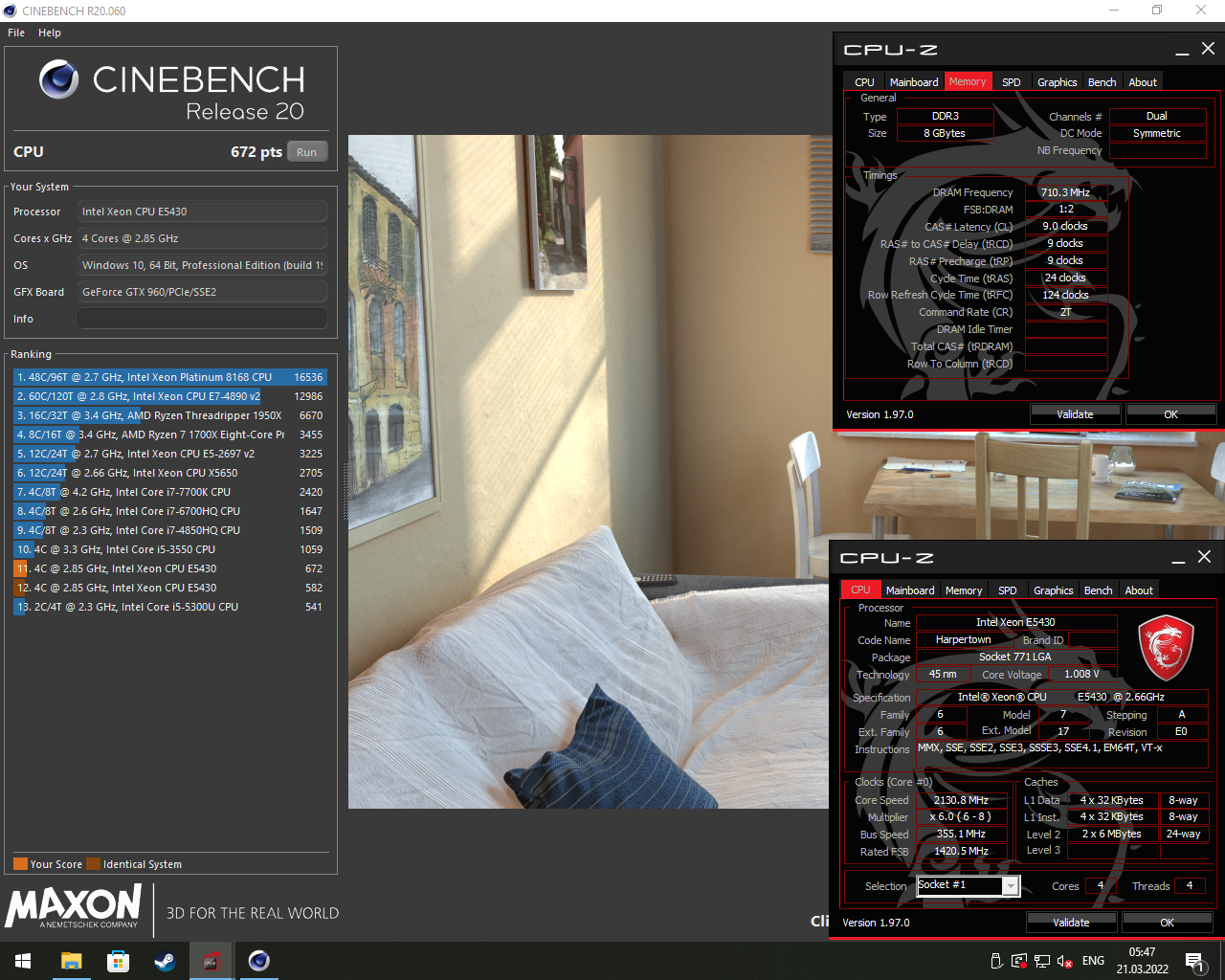The image size is (1225, 980).
Task: Click the empty Info field in Cinebench
Action: (202, 319)
